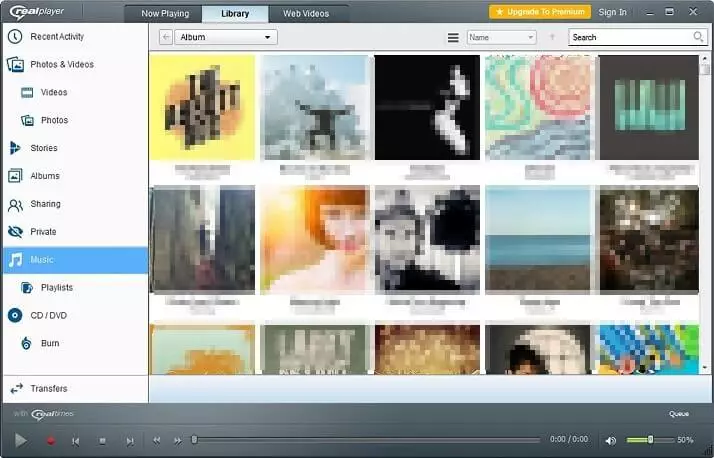
Task: Click the Fast Forward icon
Action: coord(178,440)
